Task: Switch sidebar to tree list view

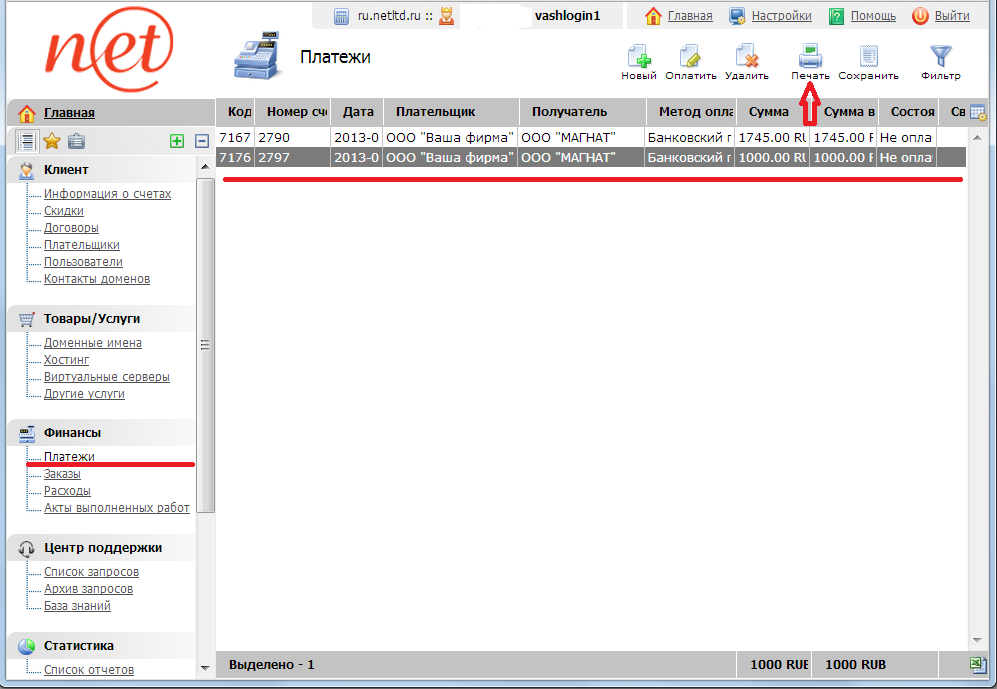Action: pos(27,141)
